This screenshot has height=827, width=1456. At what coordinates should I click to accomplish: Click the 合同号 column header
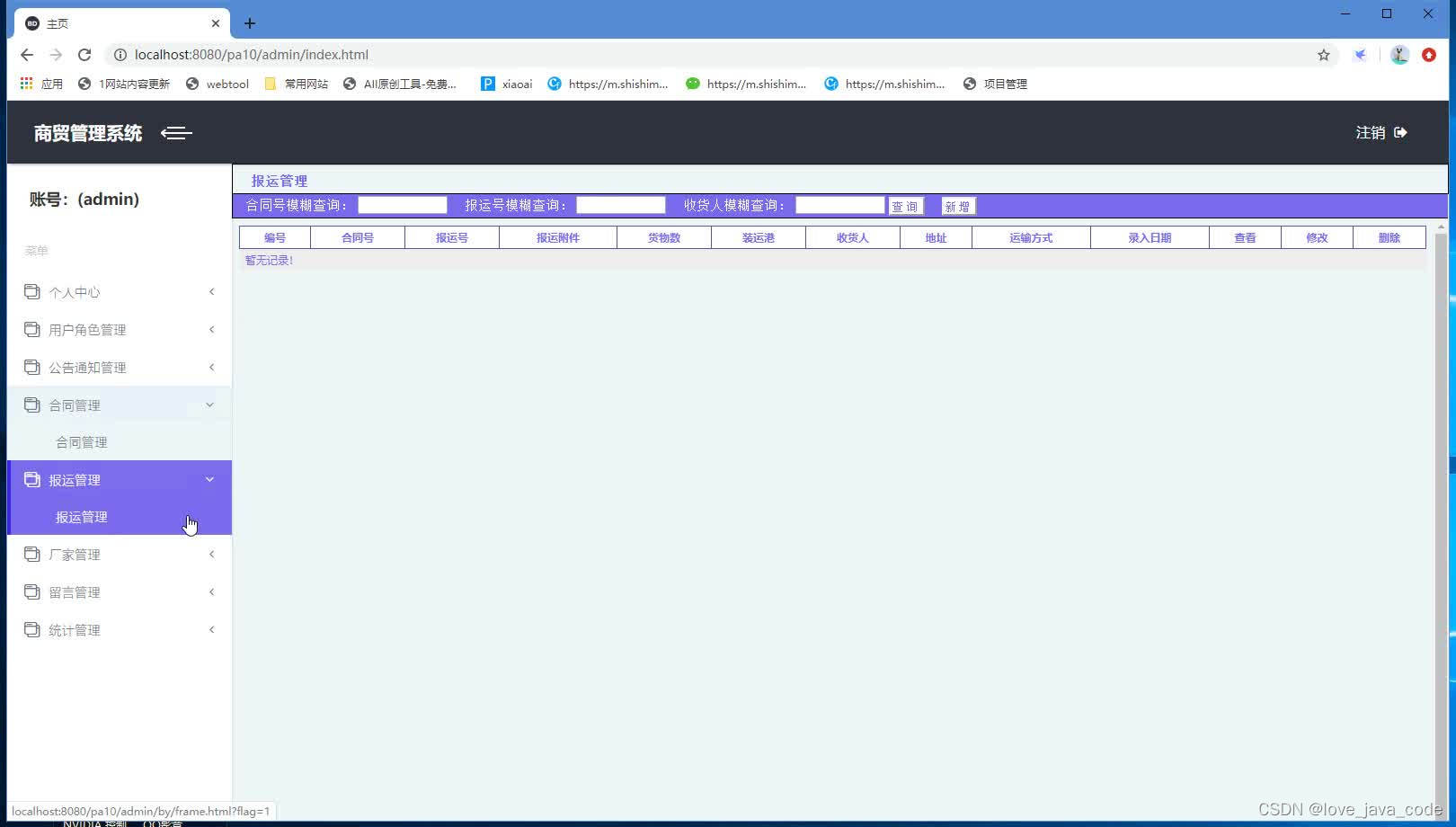tap(358, 237)
